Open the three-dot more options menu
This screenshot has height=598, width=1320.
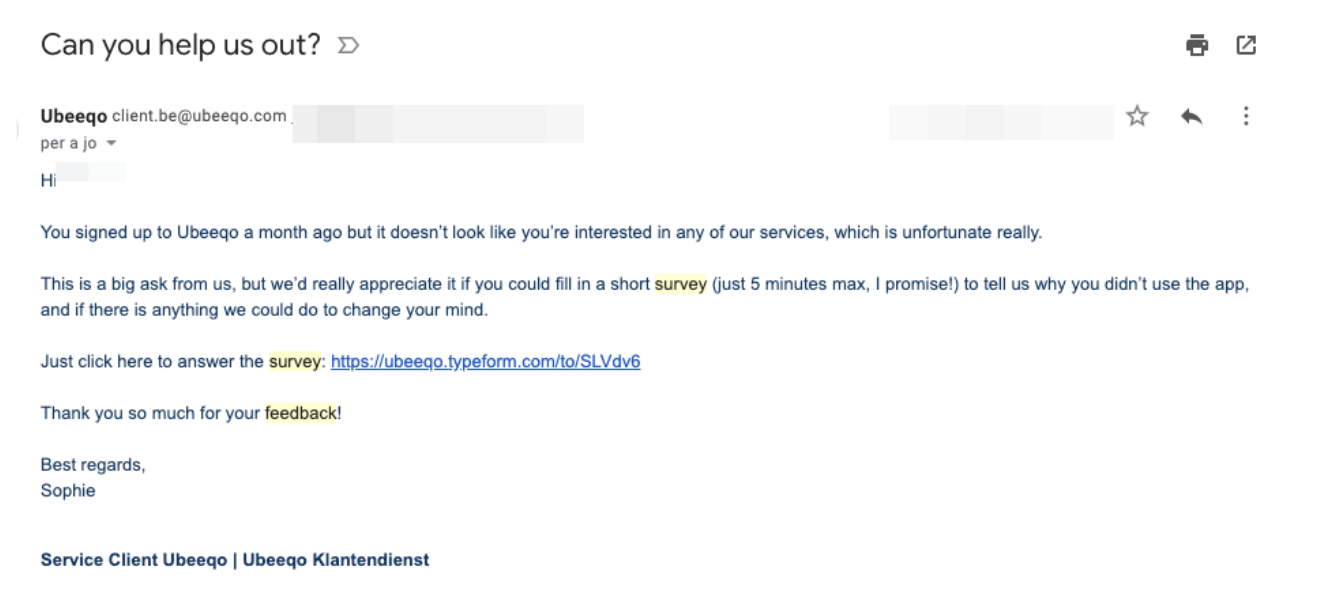point(1246,116)
